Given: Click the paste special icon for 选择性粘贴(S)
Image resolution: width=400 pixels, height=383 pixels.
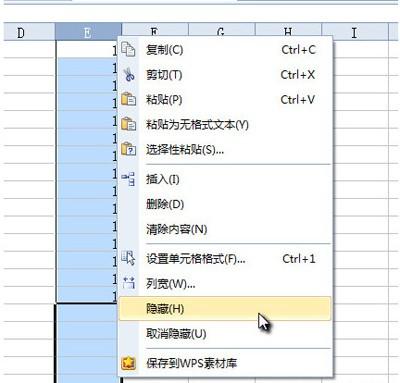Looking at the screenshot, I should click(128, 149).
